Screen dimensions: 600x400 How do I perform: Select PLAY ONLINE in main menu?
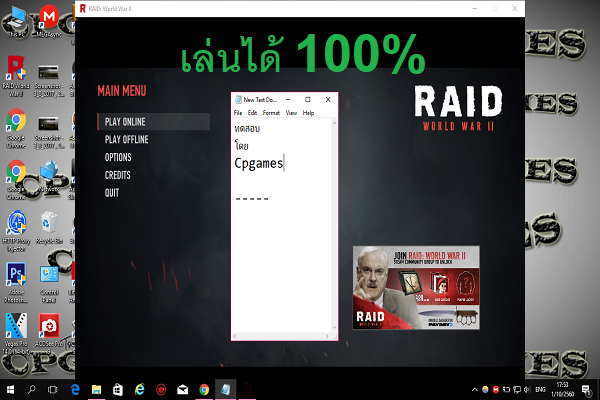(153, 122)
